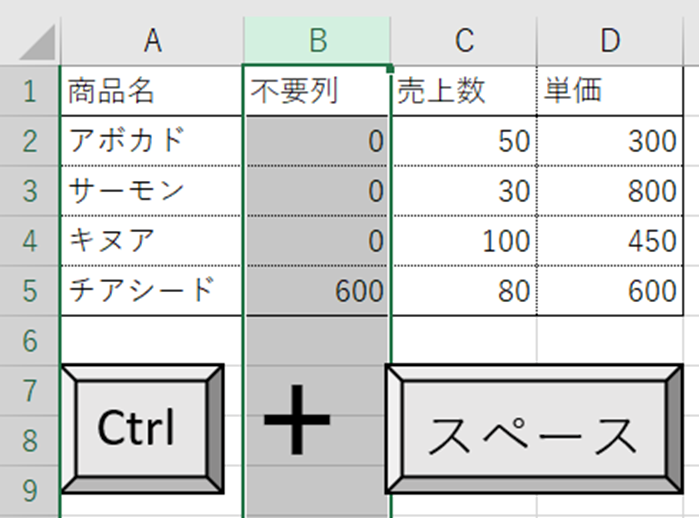Click the cell containing 100
Image resolution: width=699 pixels, height=518 pixels.
tap(464, 240)
